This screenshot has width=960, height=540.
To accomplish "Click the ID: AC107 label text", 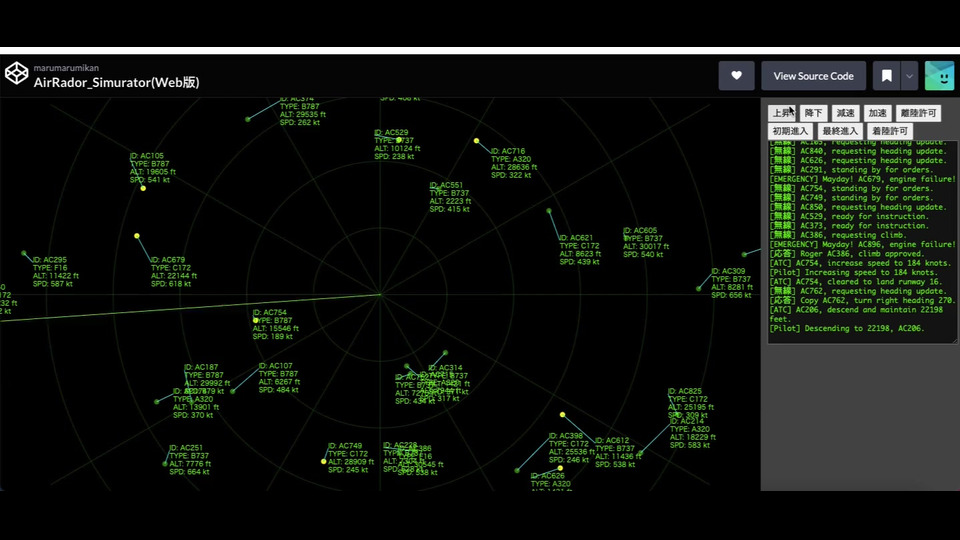I will coord(276,366).
